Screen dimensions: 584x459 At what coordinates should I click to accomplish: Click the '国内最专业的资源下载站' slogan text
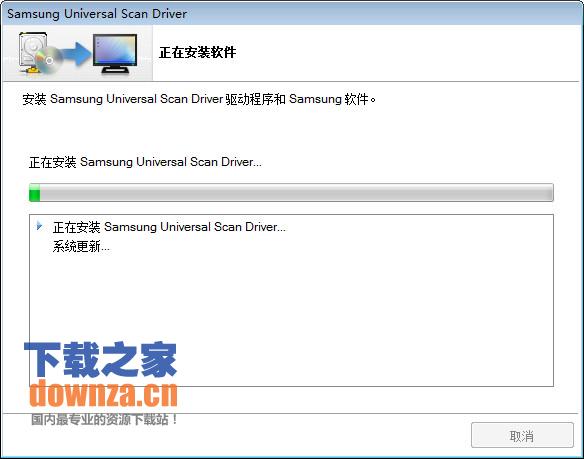(x=104, y=420)
